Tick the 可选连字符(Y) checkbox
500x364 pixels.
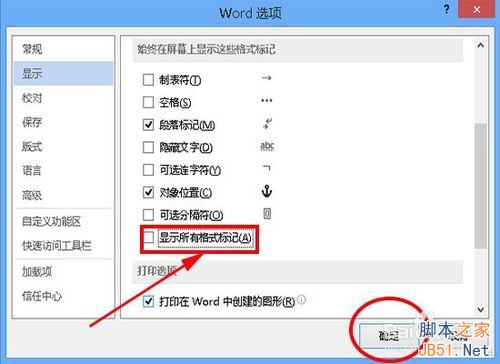(148, 170)
